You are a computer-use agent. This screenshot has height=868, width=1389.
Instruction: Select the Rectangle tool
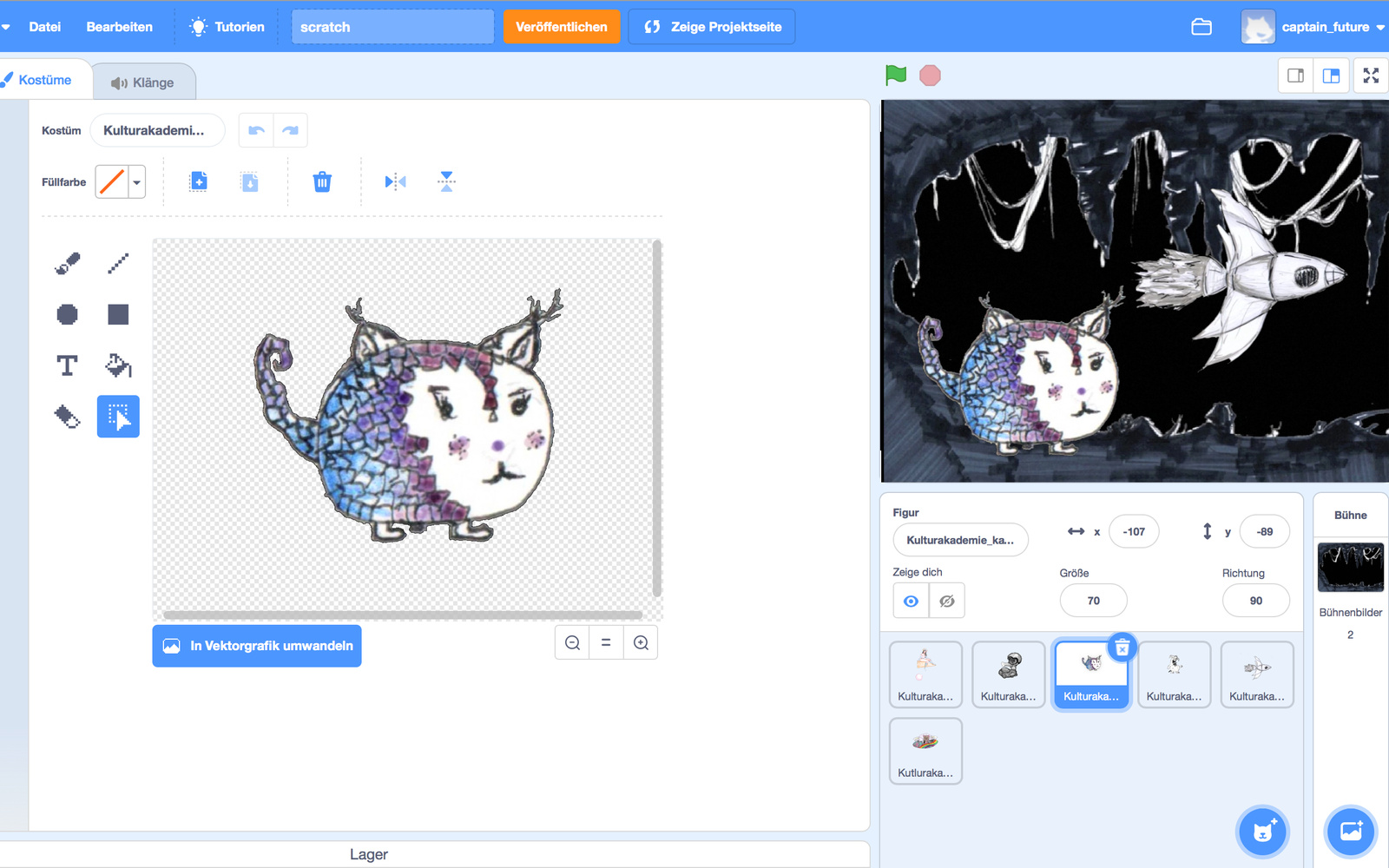118,314
